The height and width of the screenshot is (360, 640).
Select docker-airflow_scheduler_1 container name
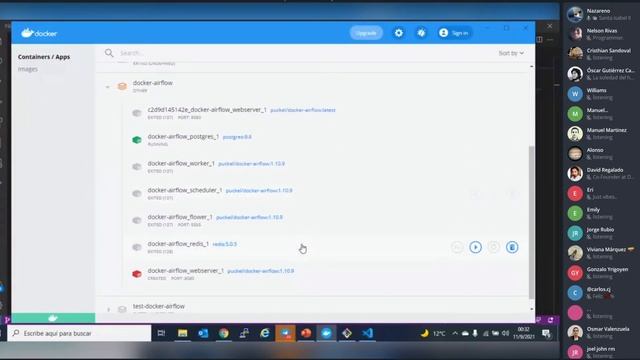185,190
